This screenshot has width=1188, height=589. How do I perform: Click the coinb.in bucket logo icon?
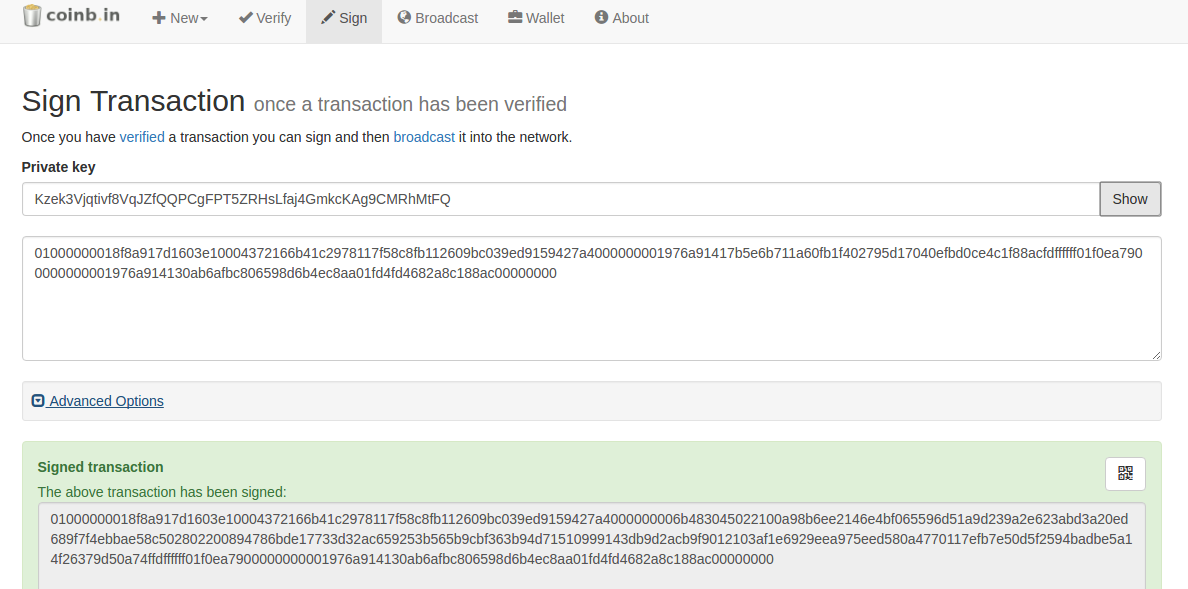[x=33, y=16]
